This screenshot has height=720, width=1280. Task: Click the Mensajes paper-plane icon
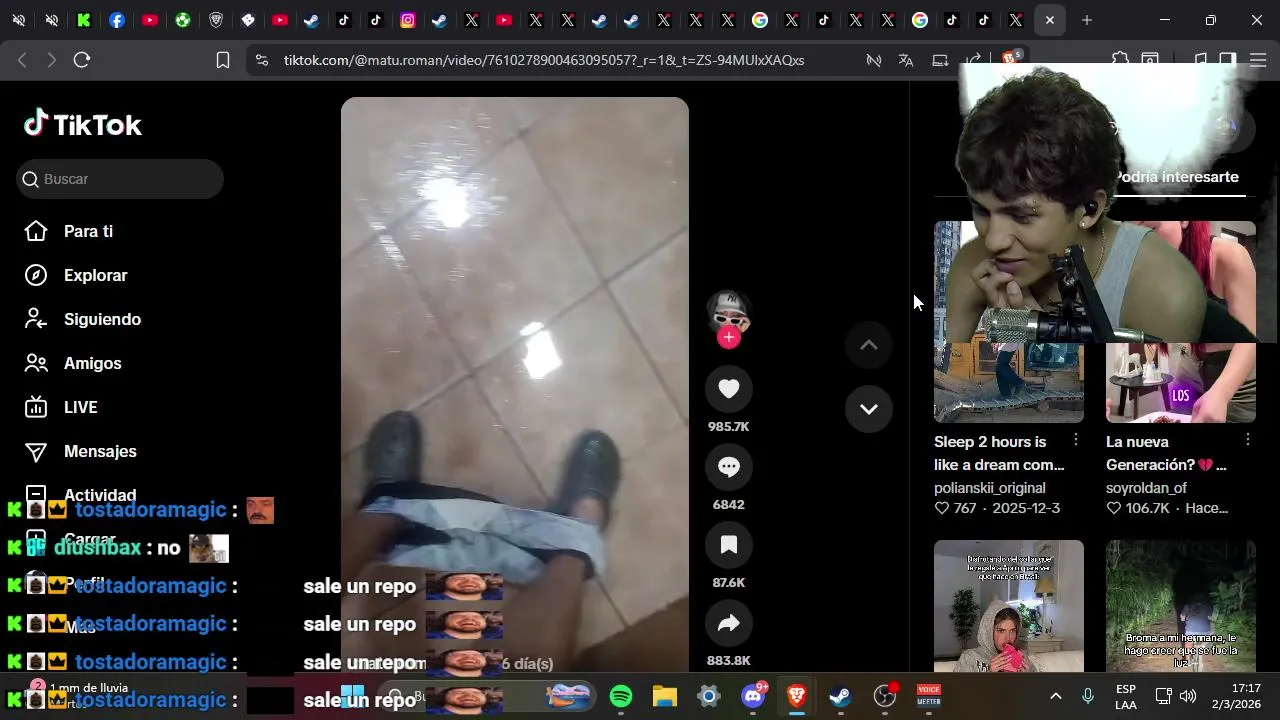pos(36,451)
